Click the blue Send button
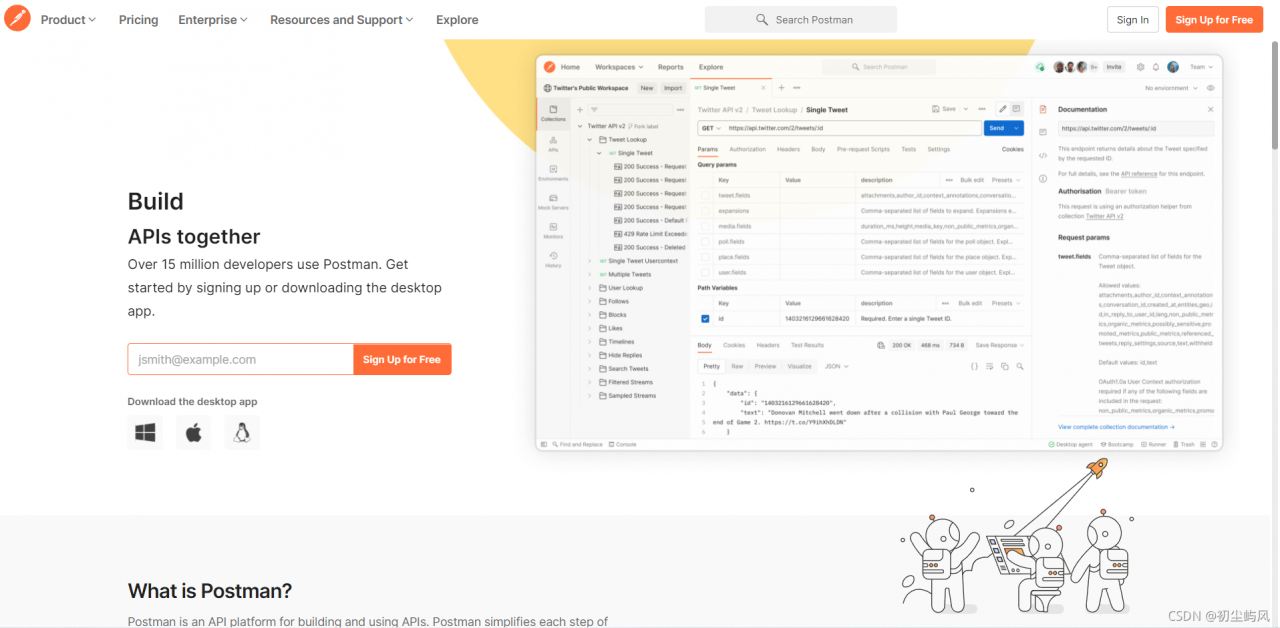 click(x=1003, y=128)
